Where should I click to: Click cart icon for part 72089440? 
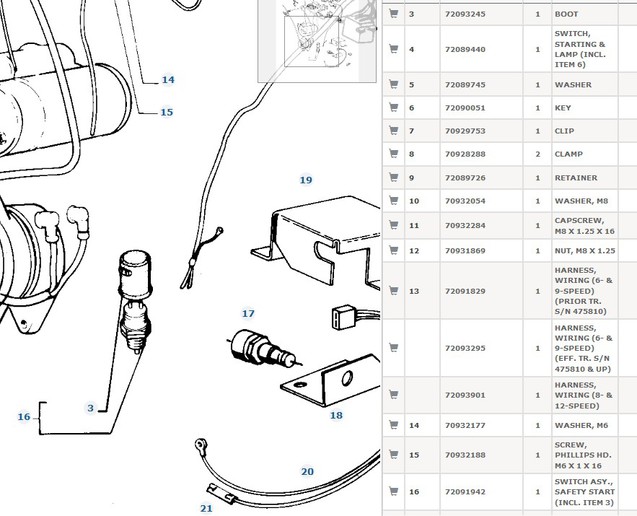393,49
